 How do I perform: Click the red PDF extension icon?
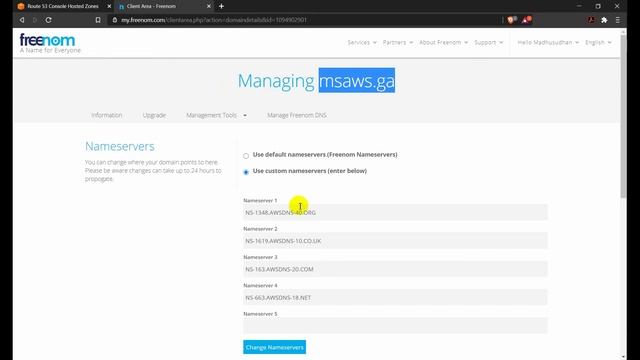point(591,20)
